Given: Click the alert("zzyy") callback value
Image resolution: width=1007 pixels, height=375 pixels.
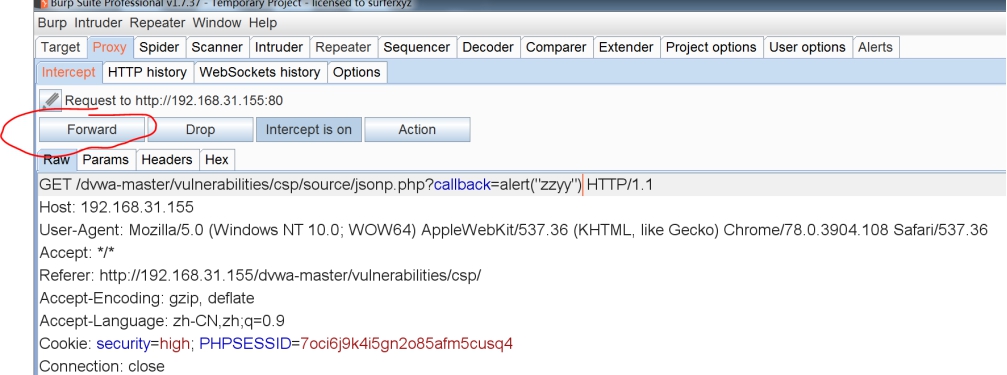Looking at the screenshot, I should coord(540,186).
